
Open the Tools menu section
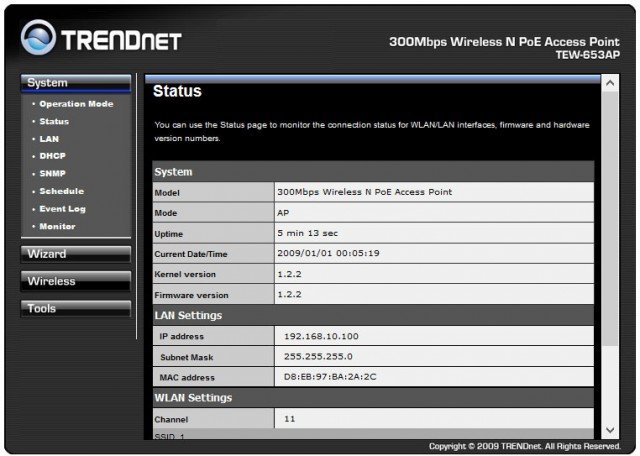click(x=75, y=309)
